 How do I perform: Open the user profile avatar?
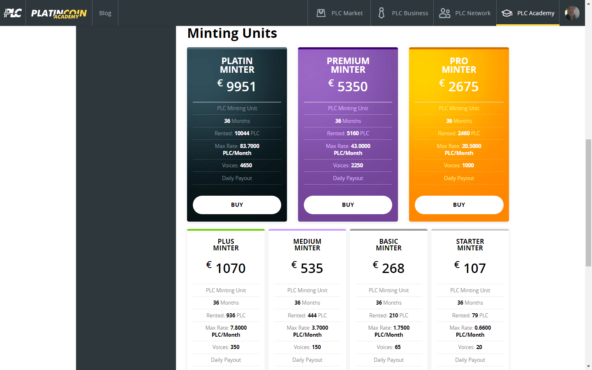(572, 13)
